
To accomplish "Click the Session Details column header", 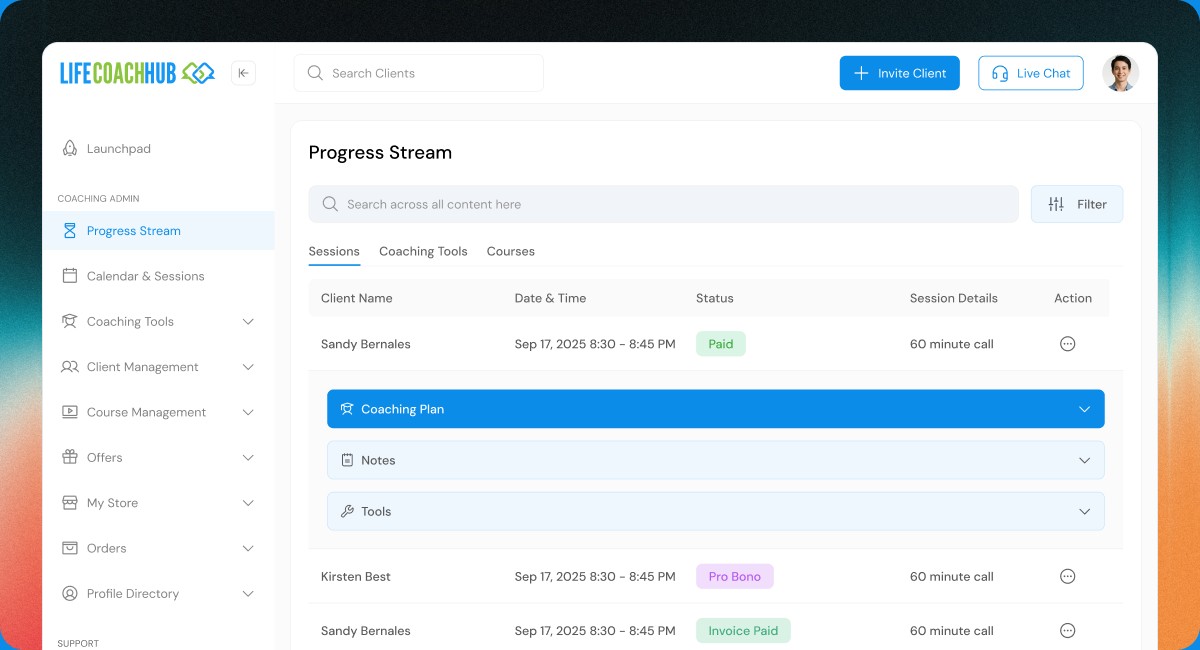I will point(954,298).
